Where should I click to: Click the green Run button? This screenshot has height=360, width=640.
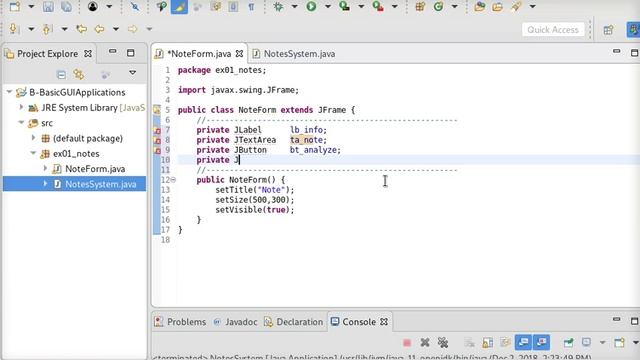tap(311, 7)
